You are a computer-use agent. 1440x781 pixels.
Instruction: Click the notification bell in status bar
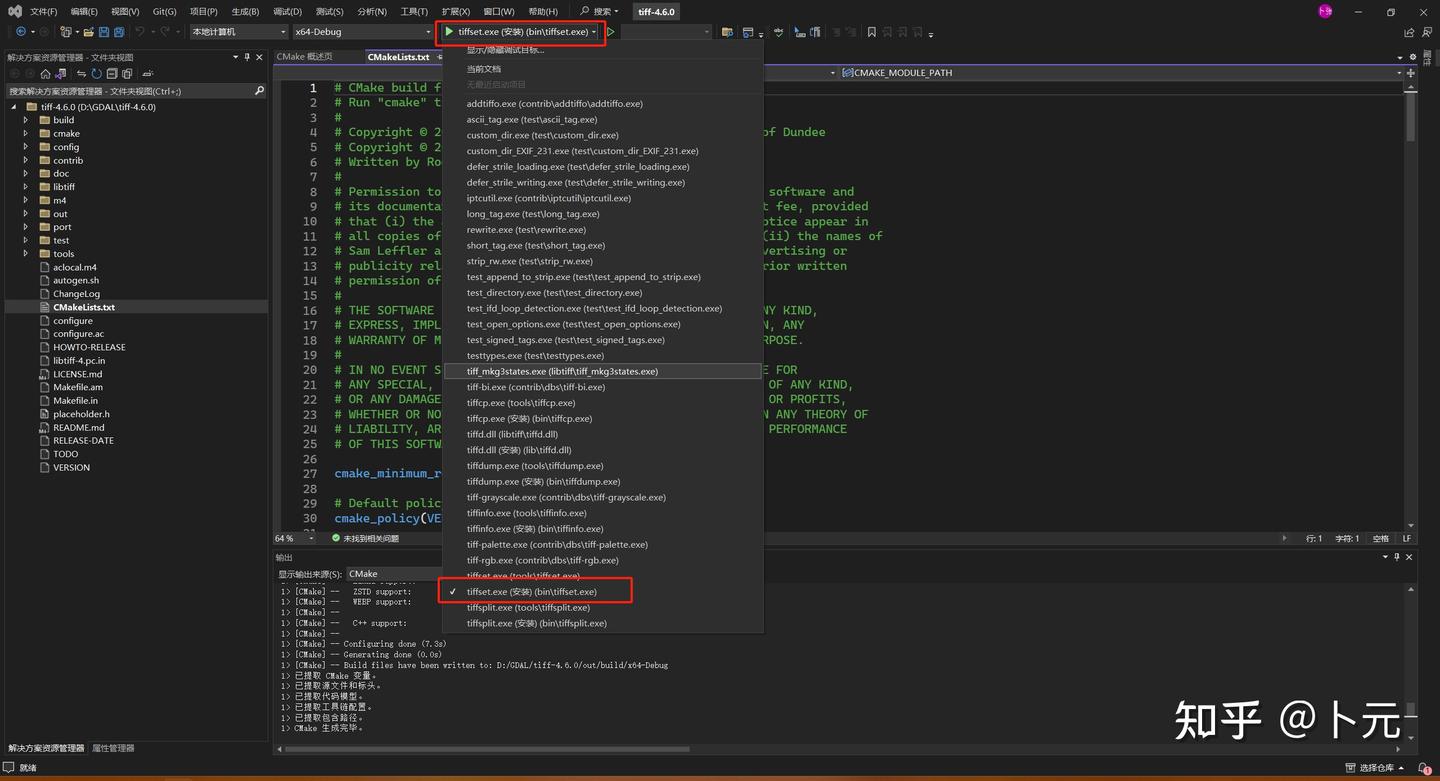(1424, 768)
